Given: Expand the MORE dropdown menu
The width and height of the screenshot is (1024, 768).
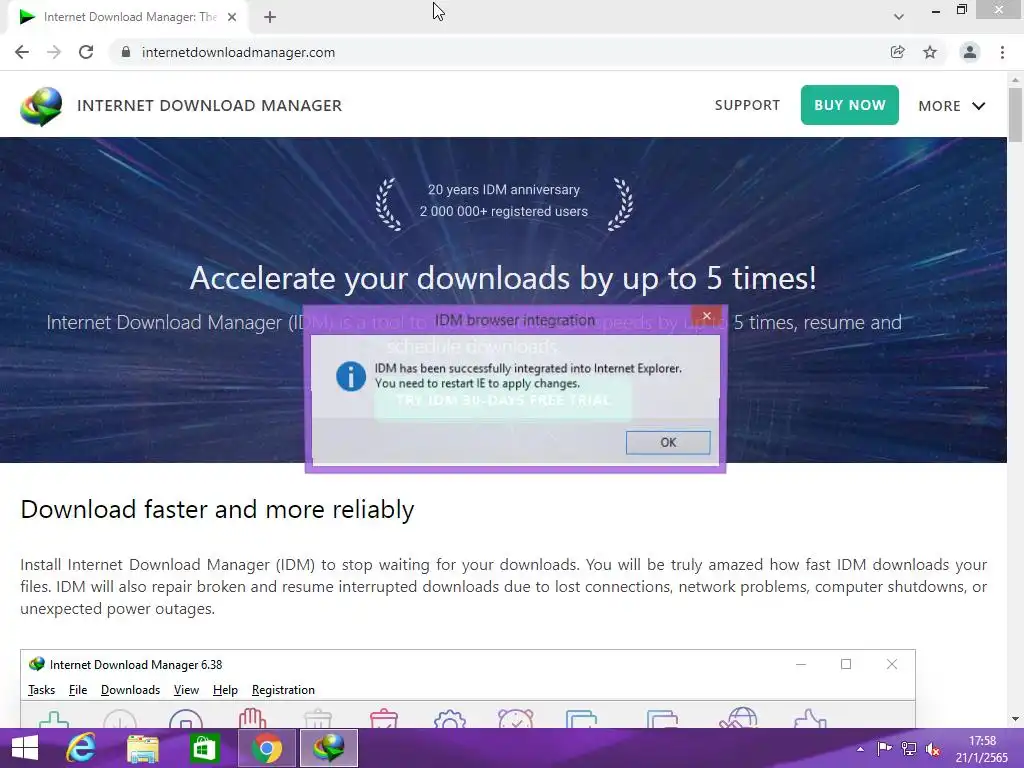Looking at the screenshot, I should 952,106.
